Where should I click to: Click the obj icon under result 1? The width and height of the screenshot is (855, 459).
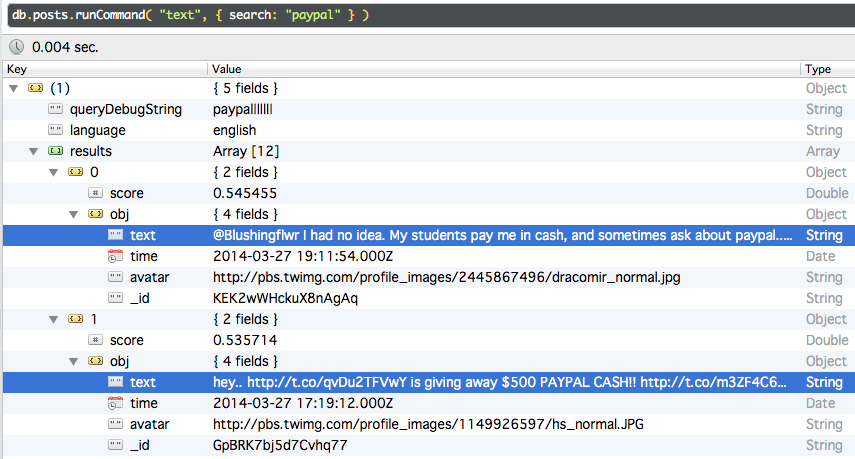coord(95,361)
